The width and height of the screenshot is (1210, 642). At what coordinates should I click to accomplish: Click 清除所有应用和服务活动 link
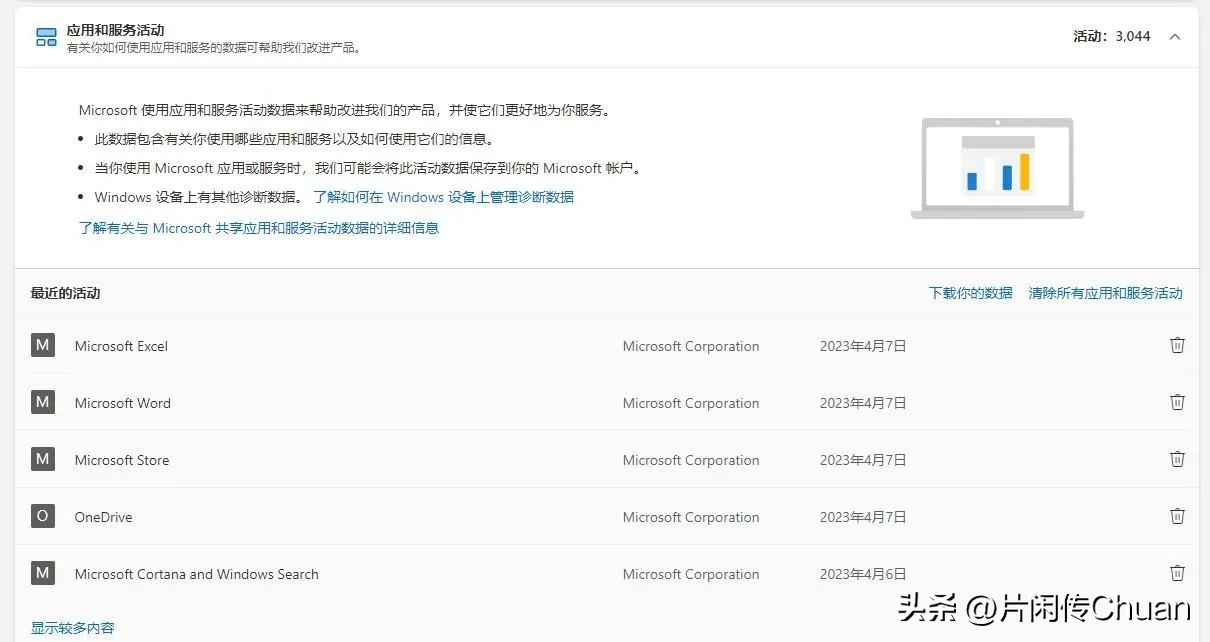(x=1105, y=293)
